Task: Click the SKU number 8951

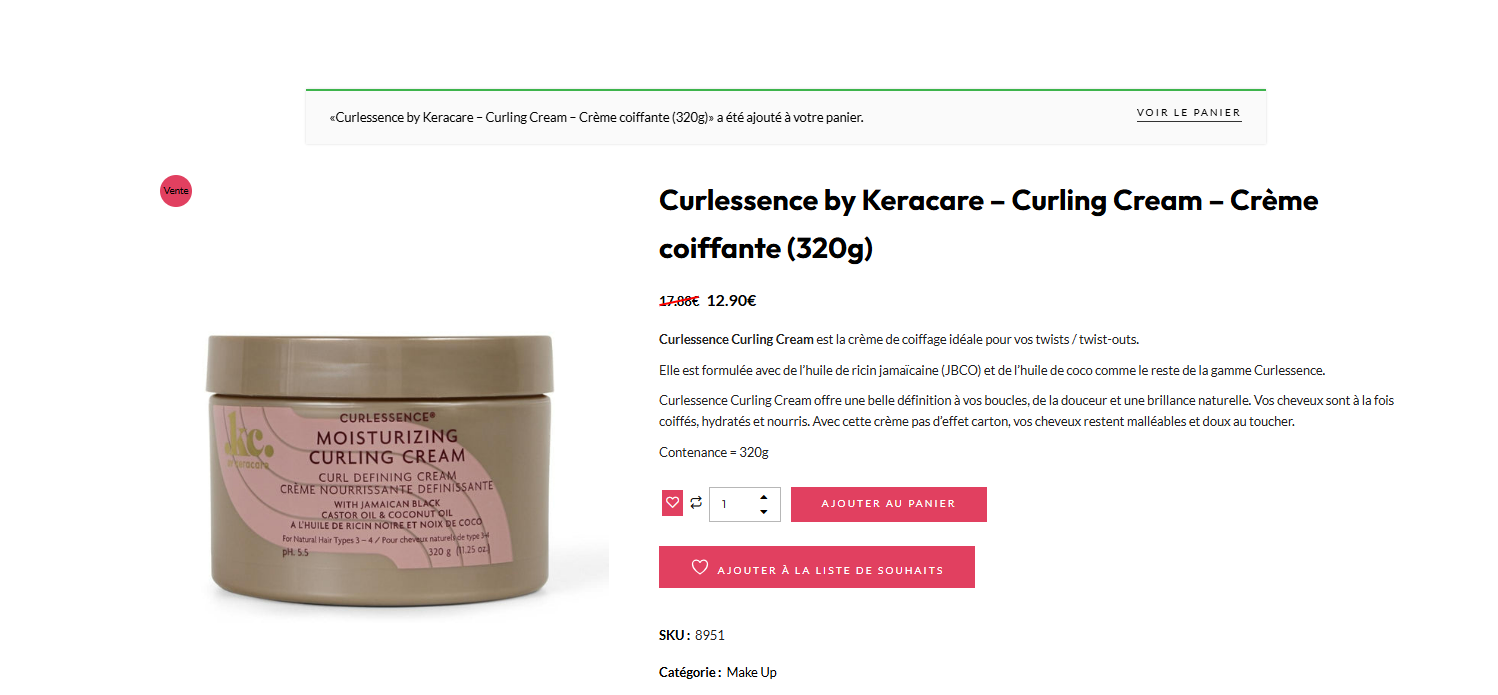Action: (710, 635)
